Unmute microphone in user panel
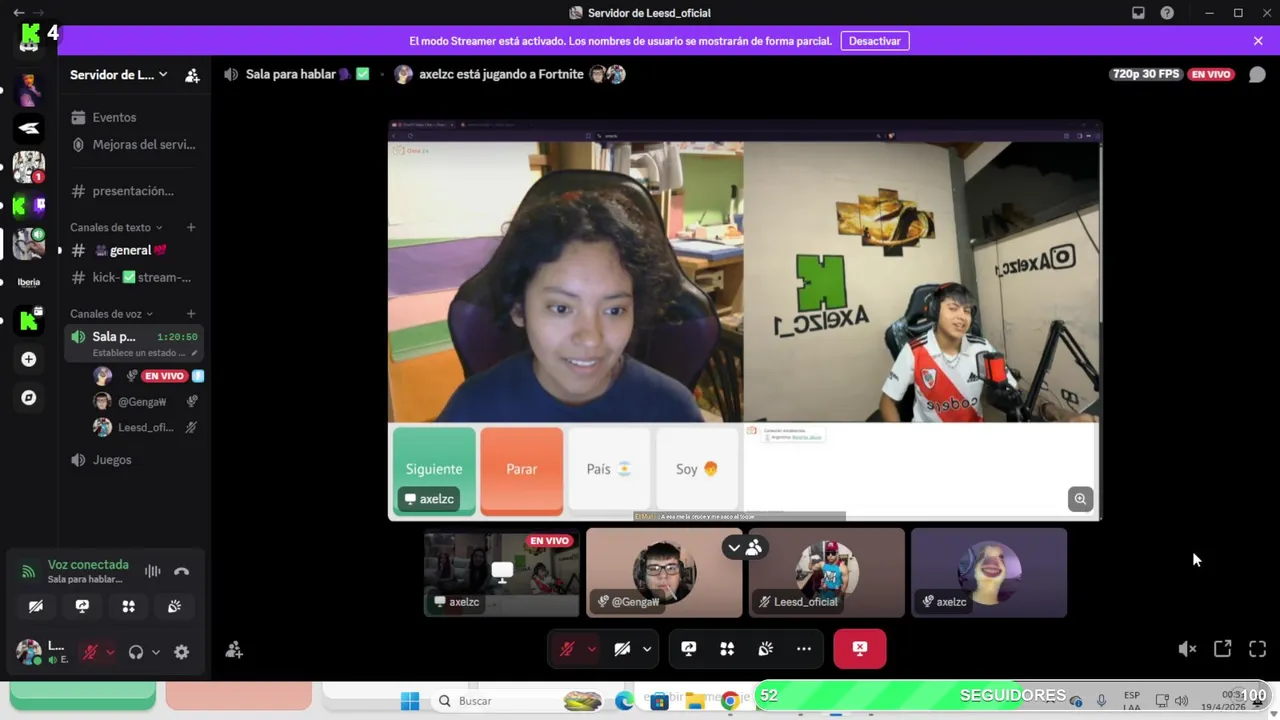This screenshot has width=1280, height=720. [90, 652]
